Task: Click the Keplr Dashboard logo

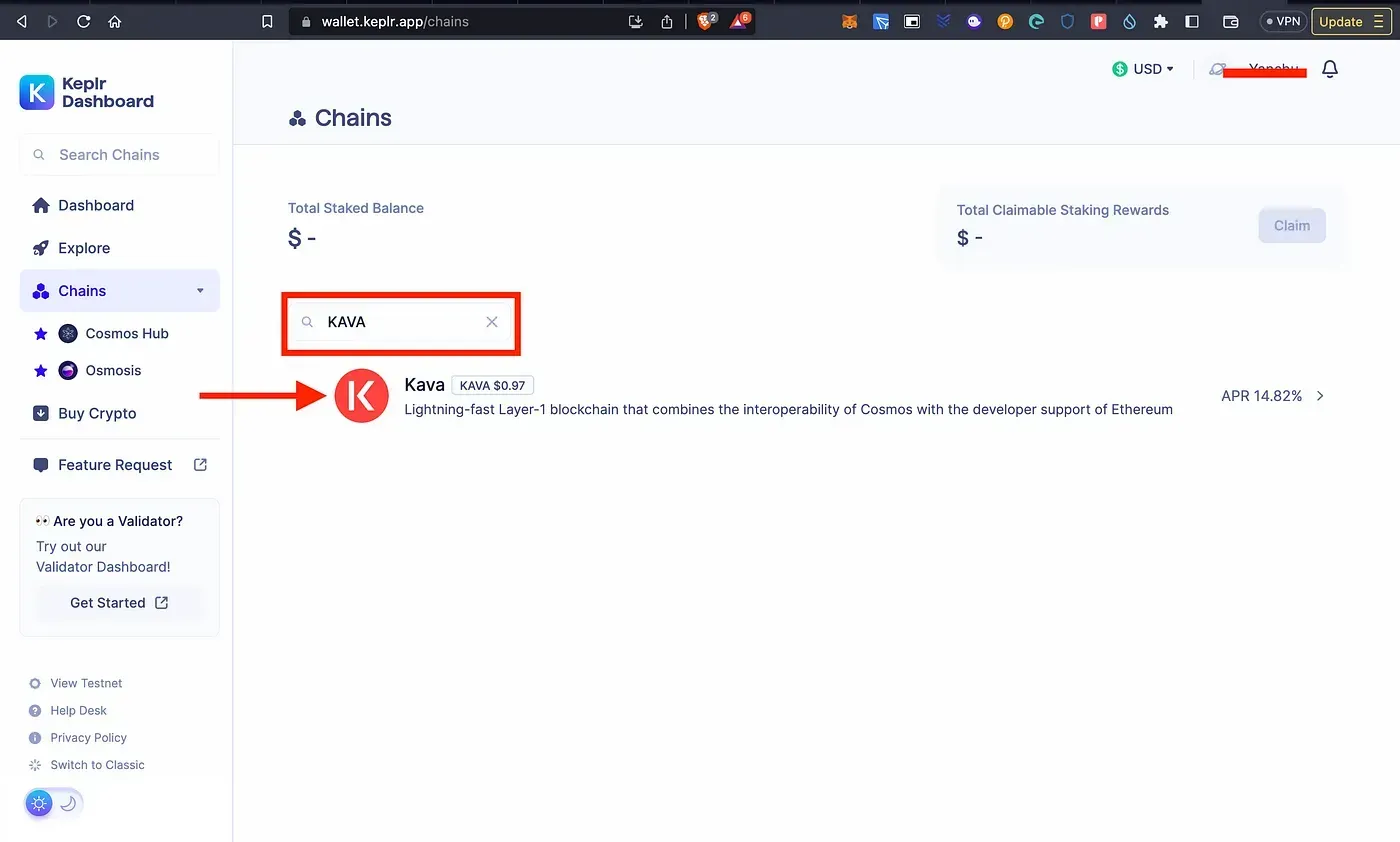Action: point(87,92)
